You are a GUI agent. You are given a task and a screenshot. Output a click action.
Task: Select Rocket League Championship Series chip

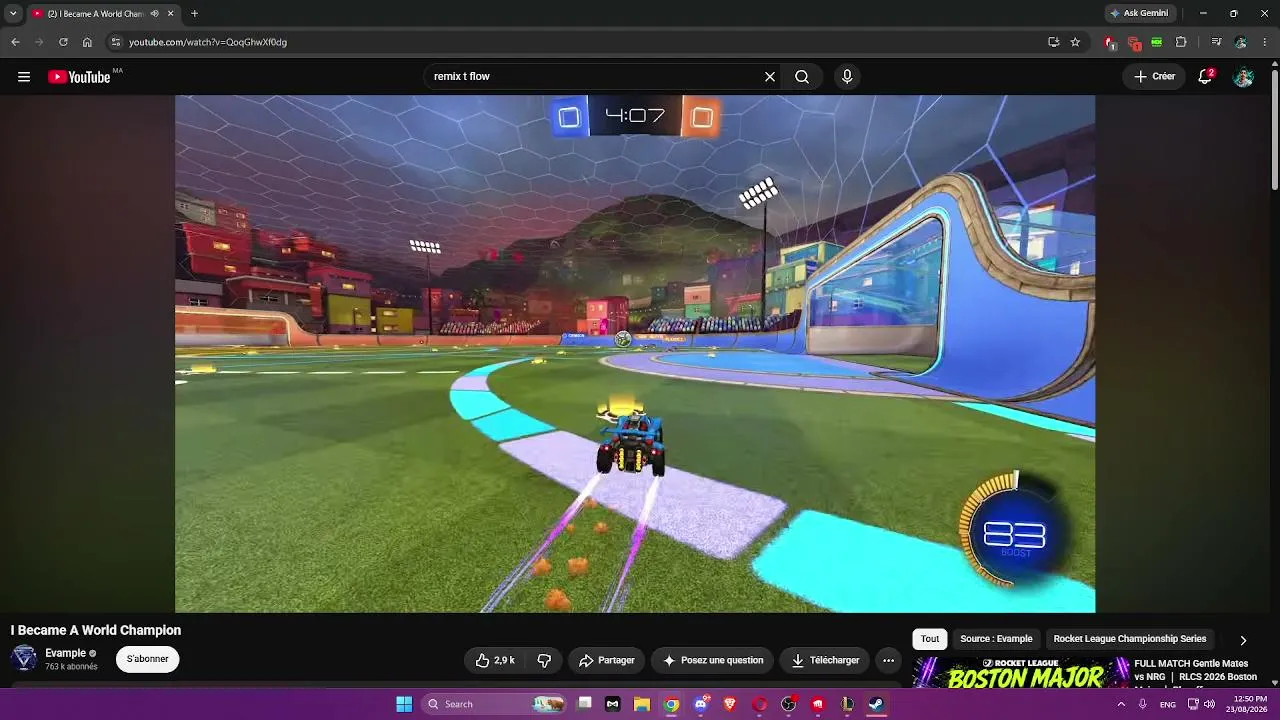point(1130,639)
